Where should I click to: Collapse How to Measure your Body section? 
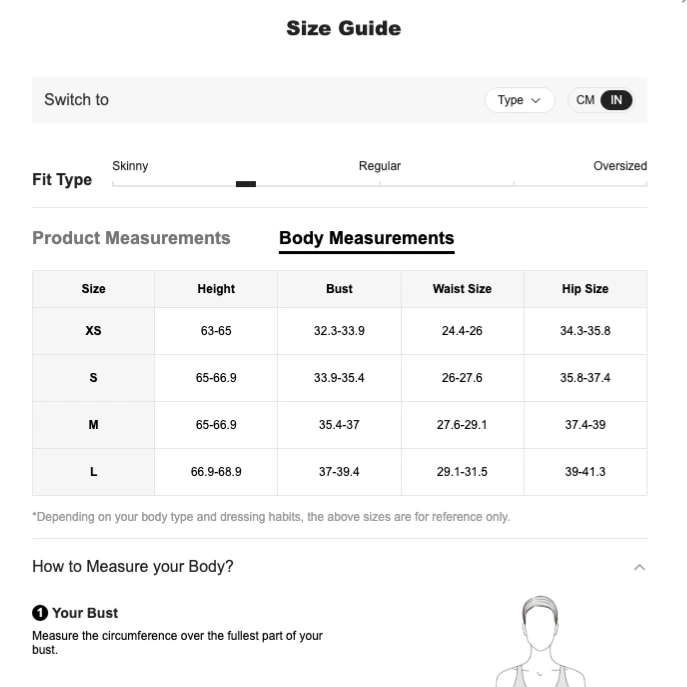click(639, 567)
